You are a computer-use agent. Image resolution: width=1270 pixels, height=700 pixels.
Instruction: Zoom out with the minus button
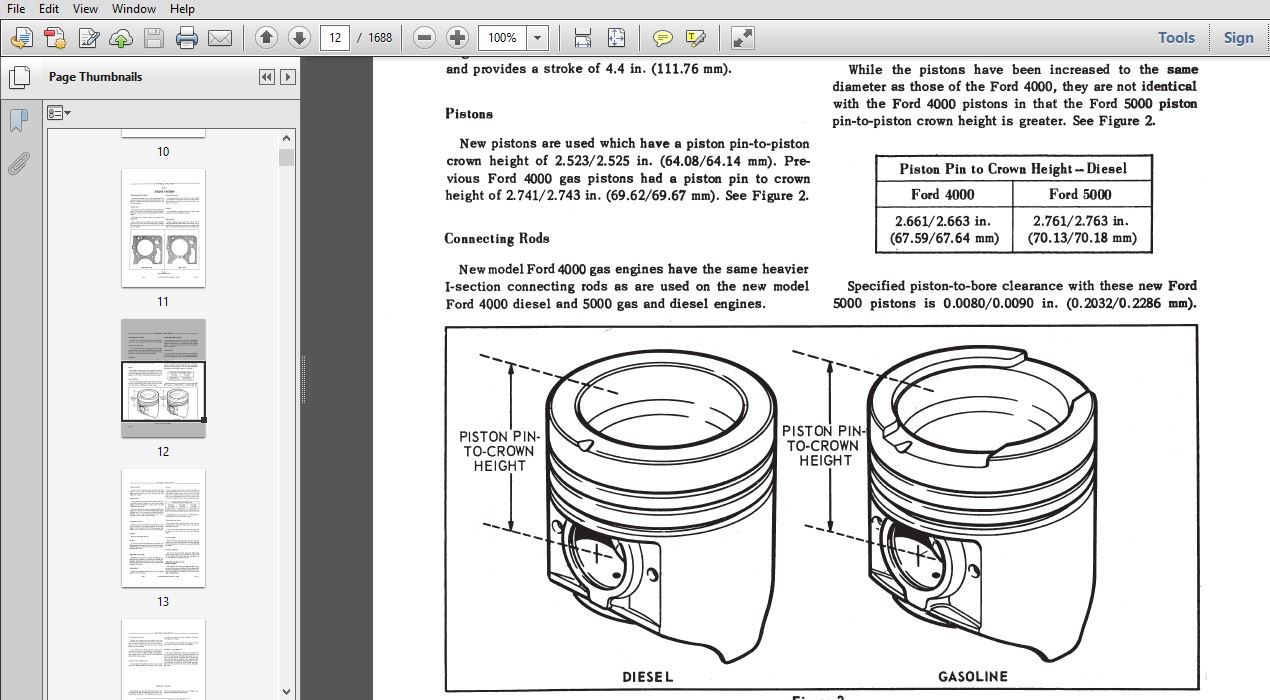tap(425, 38)
